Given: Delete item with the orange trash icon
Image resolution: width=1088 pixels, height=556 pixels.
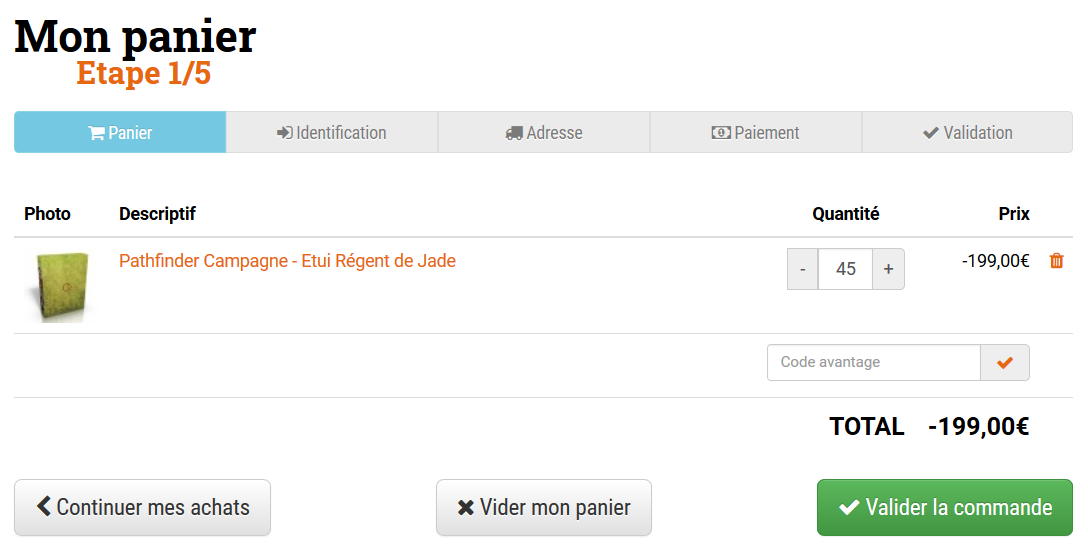Looking at the screenshot, I should 1056,261.
